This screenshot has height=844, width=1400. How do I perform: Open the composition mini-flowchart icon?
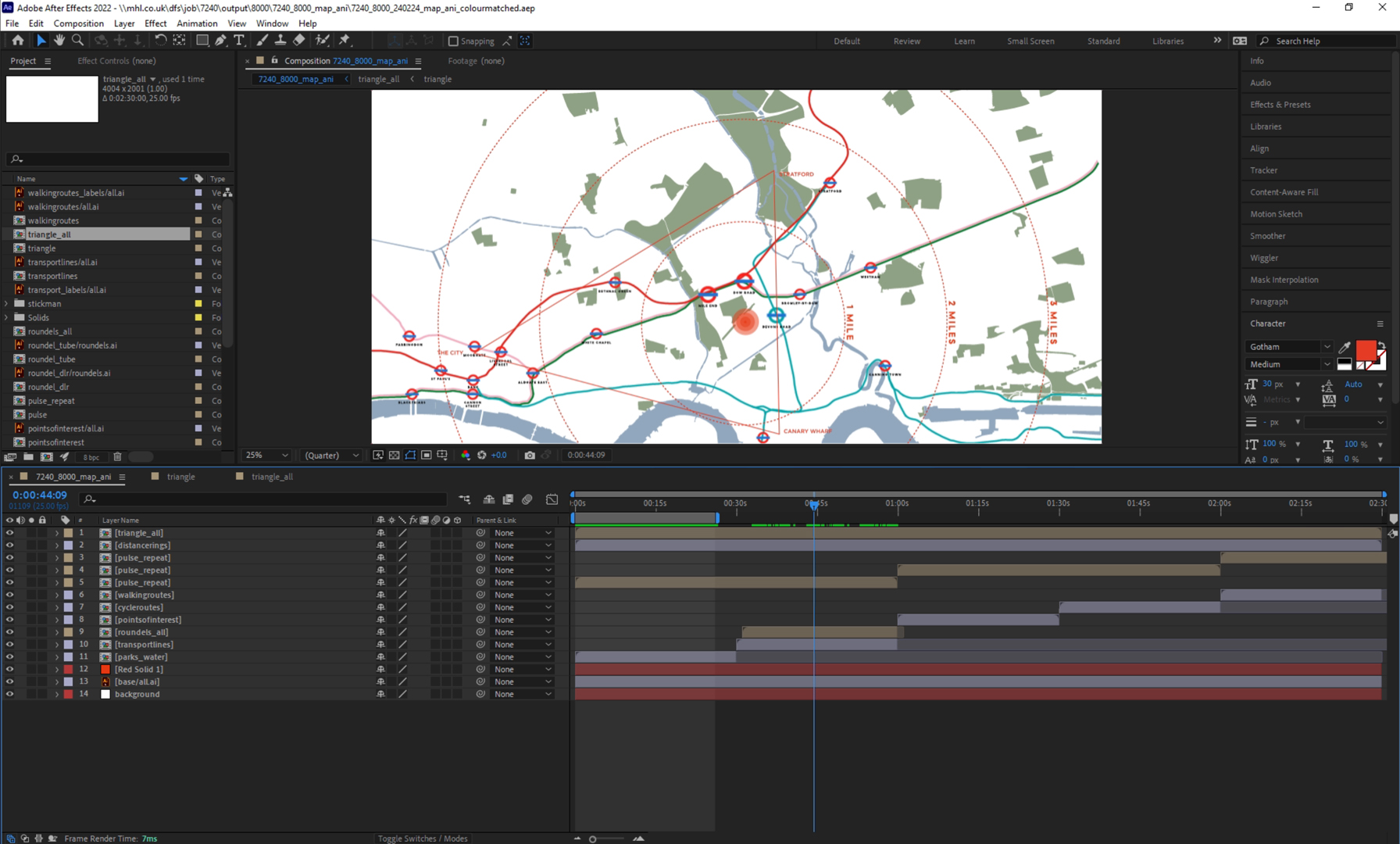[x=465, y=499]
